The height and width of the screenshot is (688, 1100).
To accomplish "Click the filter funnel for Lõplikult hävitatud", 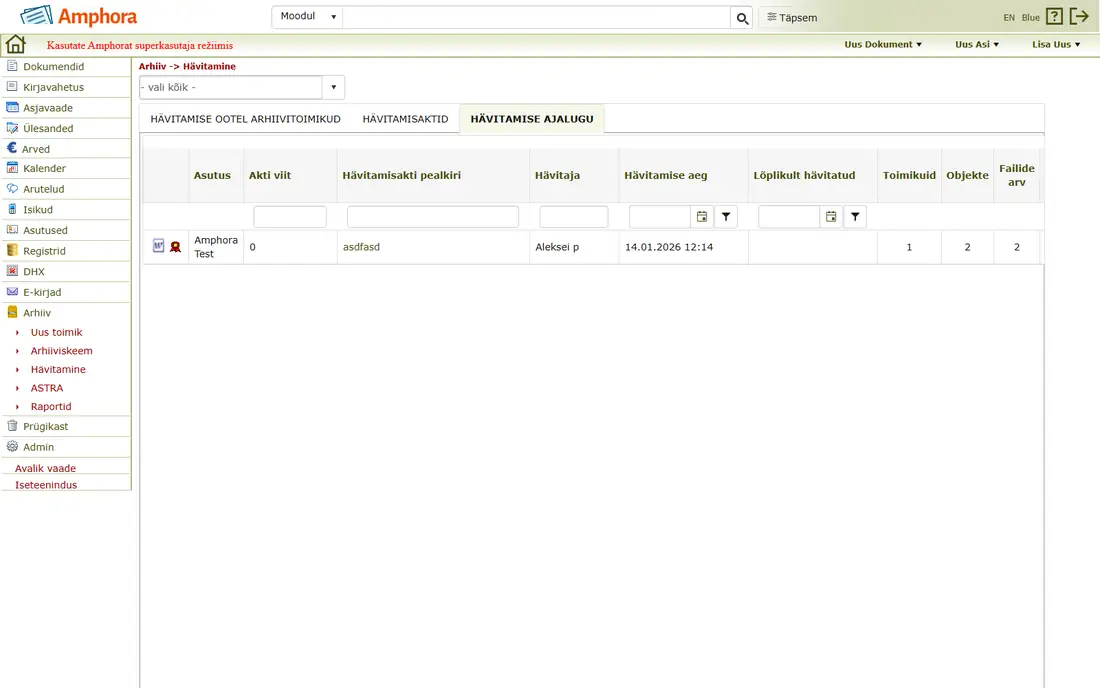I will (855, 217).
